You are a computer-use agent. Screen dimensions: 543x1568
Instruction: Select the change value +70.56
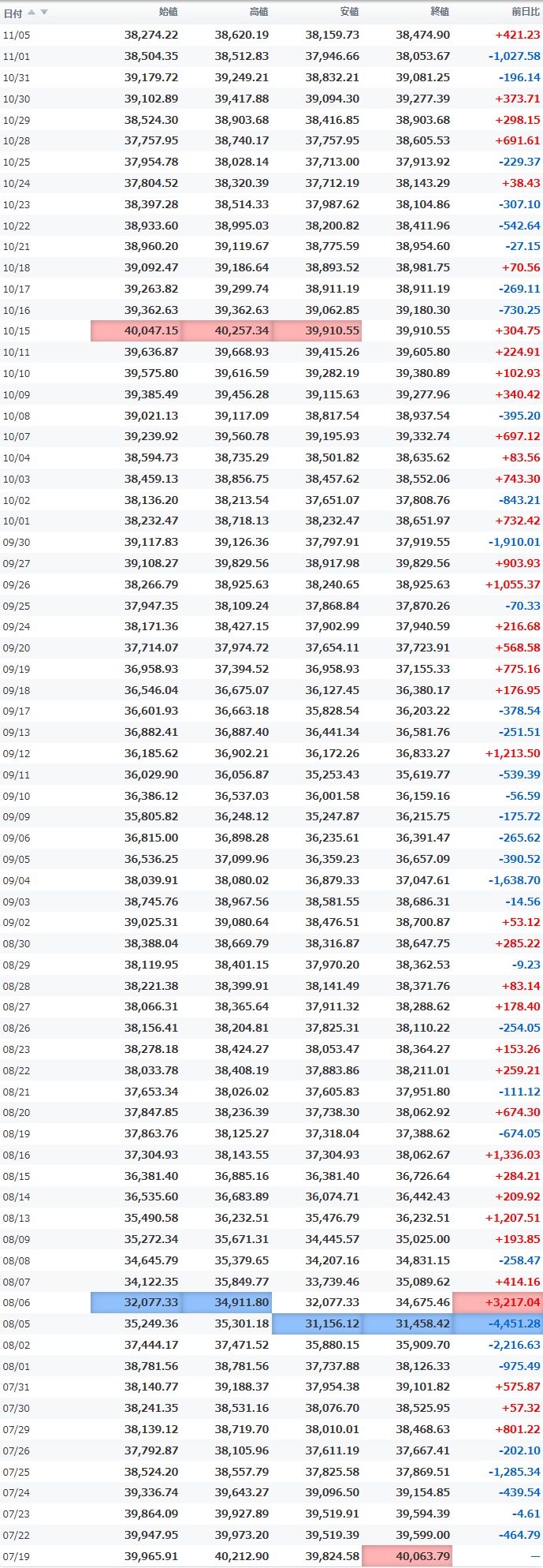(521, 267)
